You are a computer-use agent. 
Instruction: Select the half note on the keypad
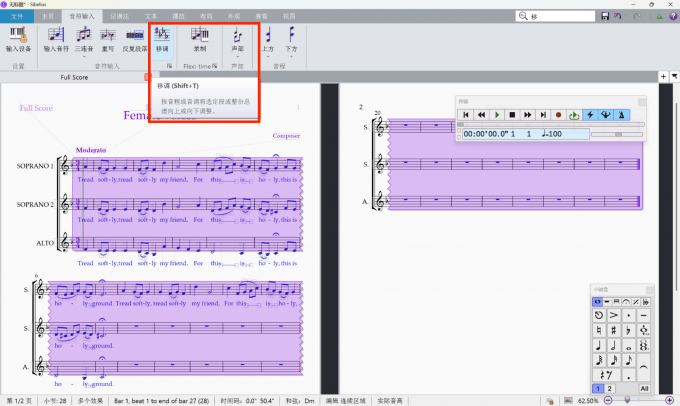click(614, 346)
